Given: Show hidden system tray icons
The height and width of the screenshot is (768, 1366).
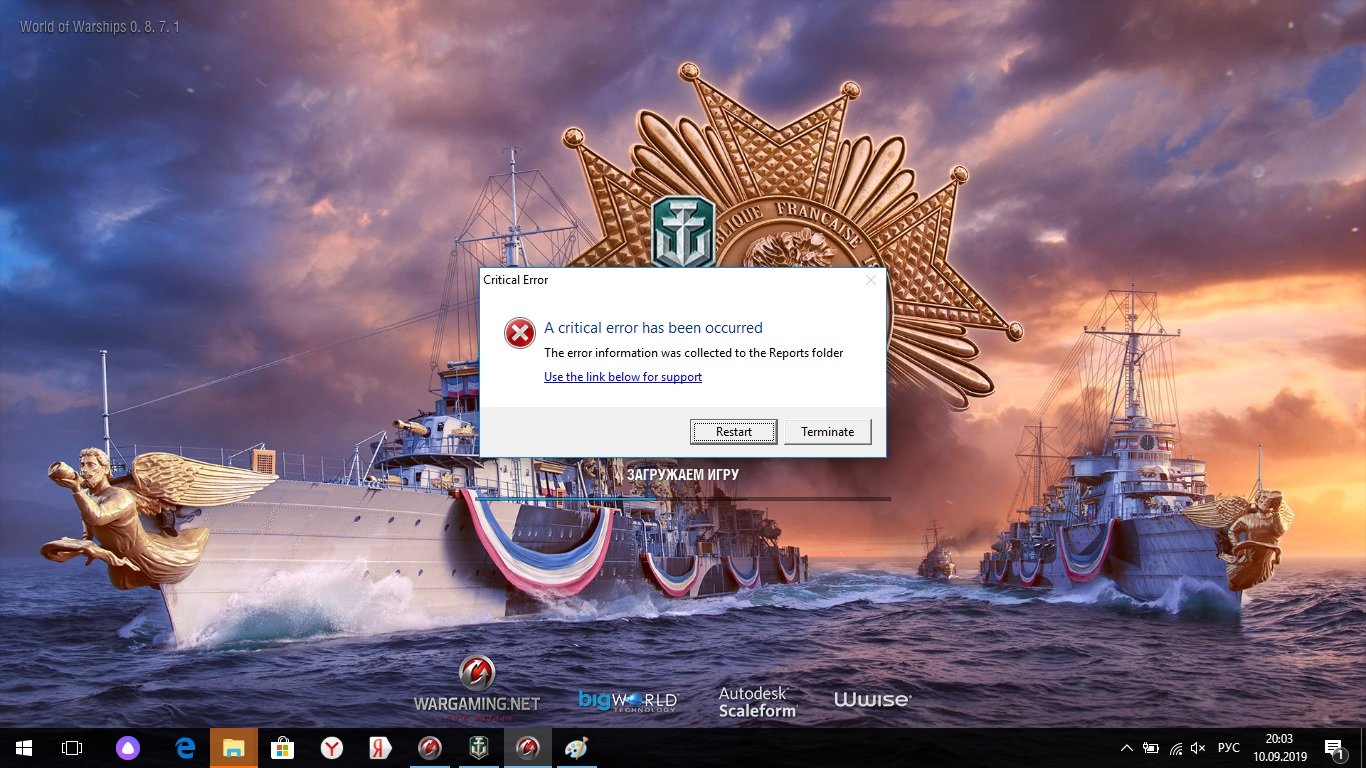Looking at the screenshot, I should click(x=1127, y=748).
